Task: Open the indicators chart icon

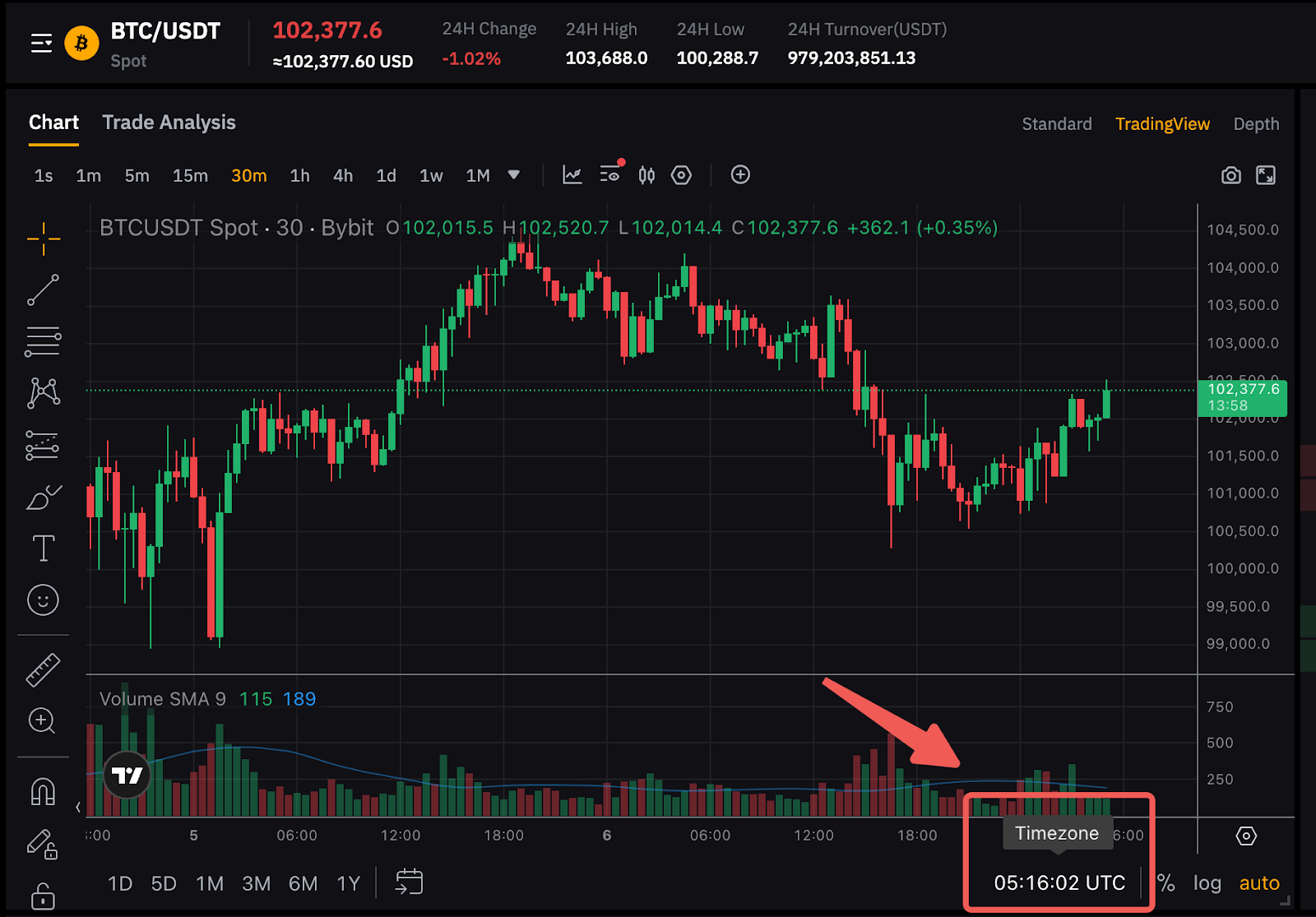Action: 572,175
